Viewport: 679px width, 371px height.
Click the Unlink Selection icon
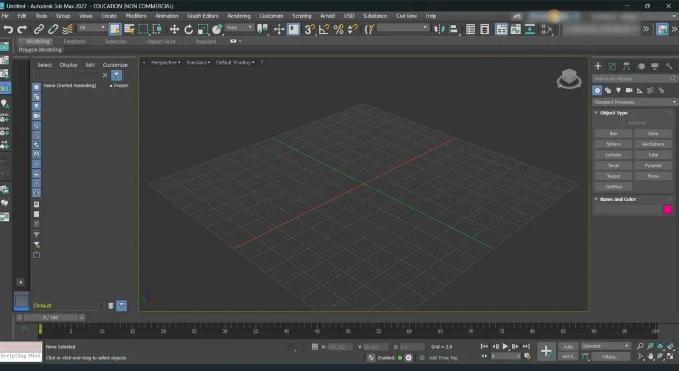(x=53, y=29)
